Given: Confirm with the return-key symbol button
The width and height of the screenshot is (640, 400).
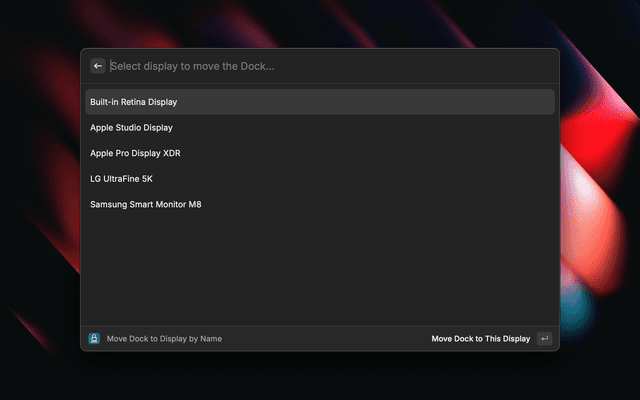Looking at the screenshot, I should (x=544, y=339).
